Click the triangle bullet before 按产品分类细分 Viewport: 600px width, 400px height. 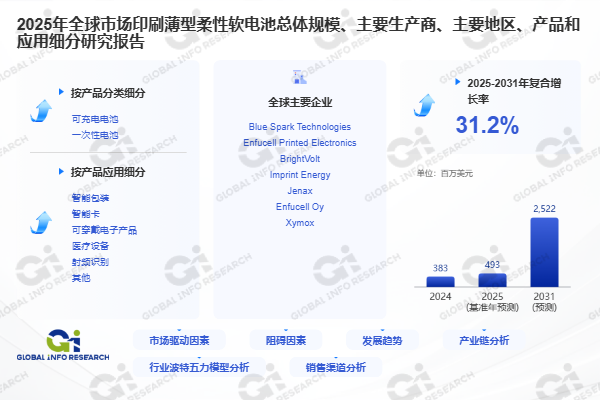pos(61,92)
